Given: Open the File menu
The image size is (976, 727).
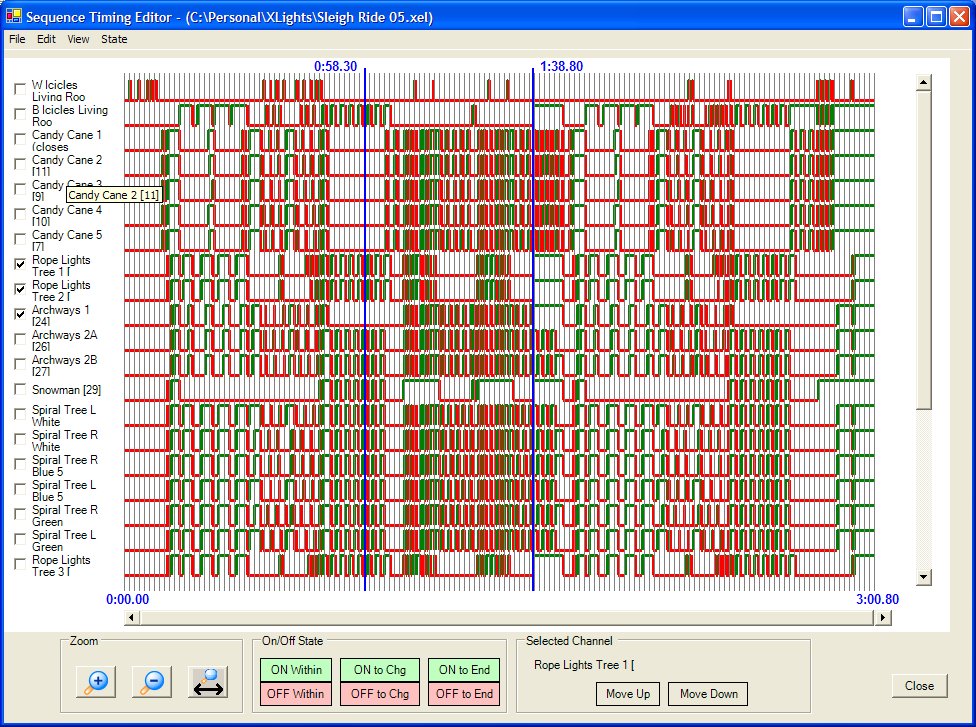Looking at the screenshot, I should pyautogui.click(x=17, y=39).
